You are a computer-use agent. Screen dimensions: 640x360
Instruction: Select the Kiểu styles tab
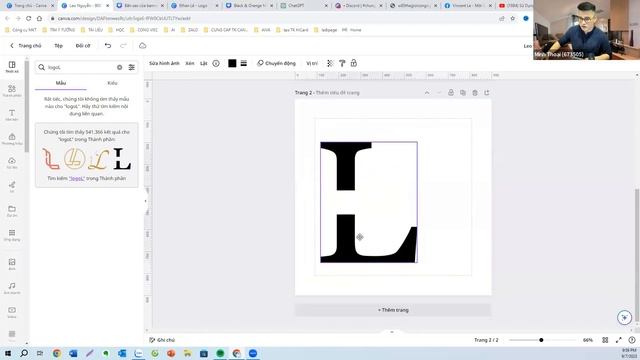click(112, 83)
